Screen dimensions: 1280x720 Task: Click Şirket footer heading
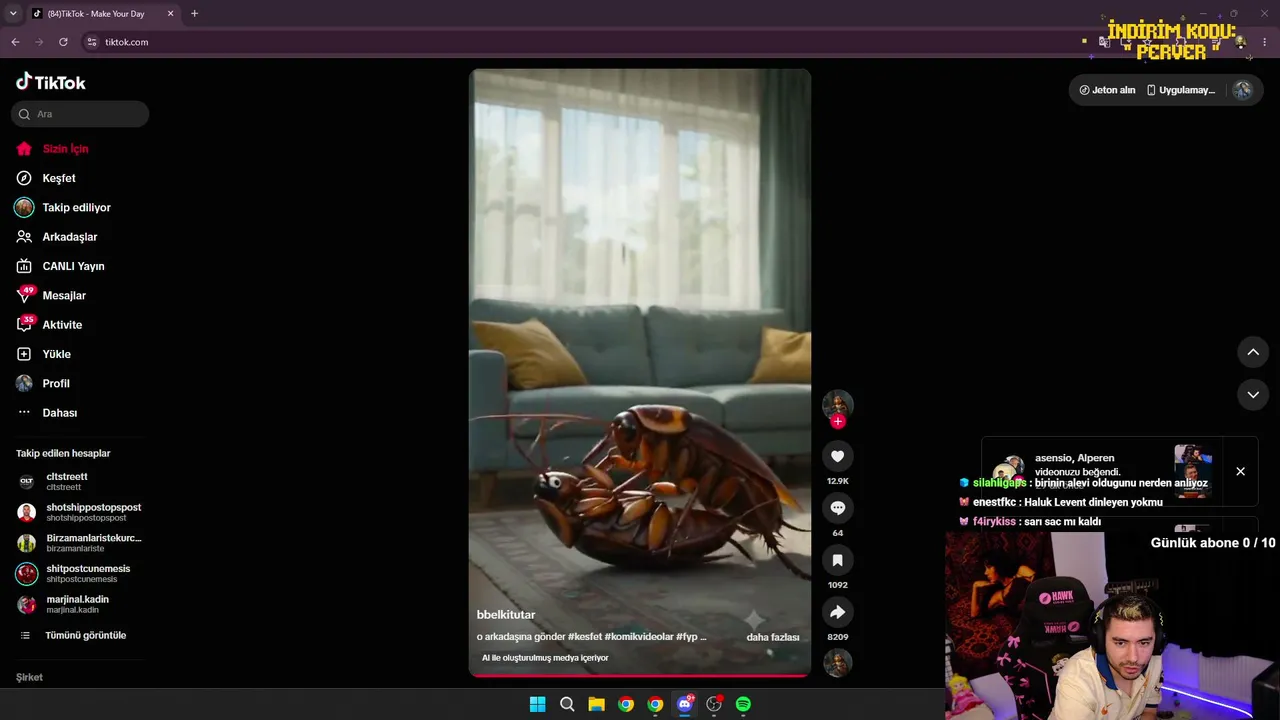[29, 677]
